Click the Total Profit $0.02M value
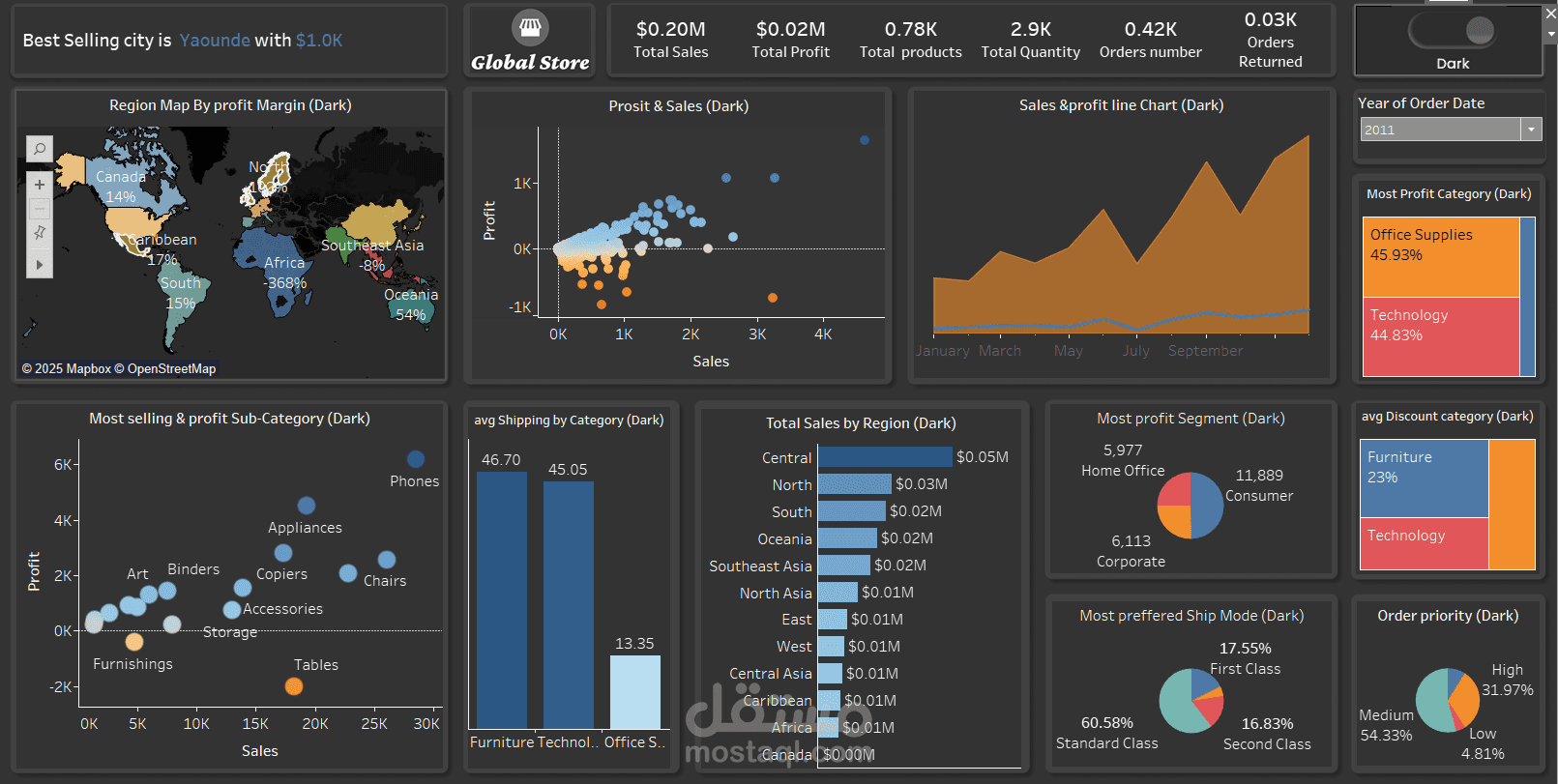 pos(790,30)
